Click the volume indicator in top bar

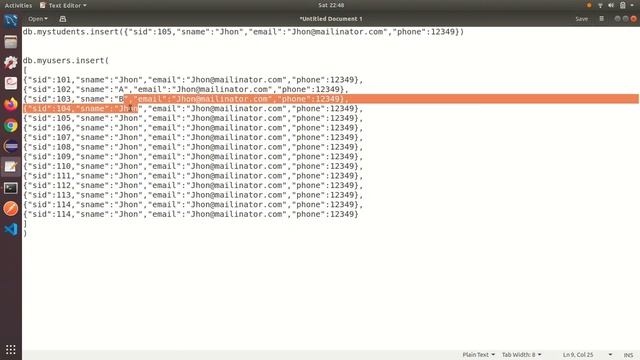tap(611, 5)
